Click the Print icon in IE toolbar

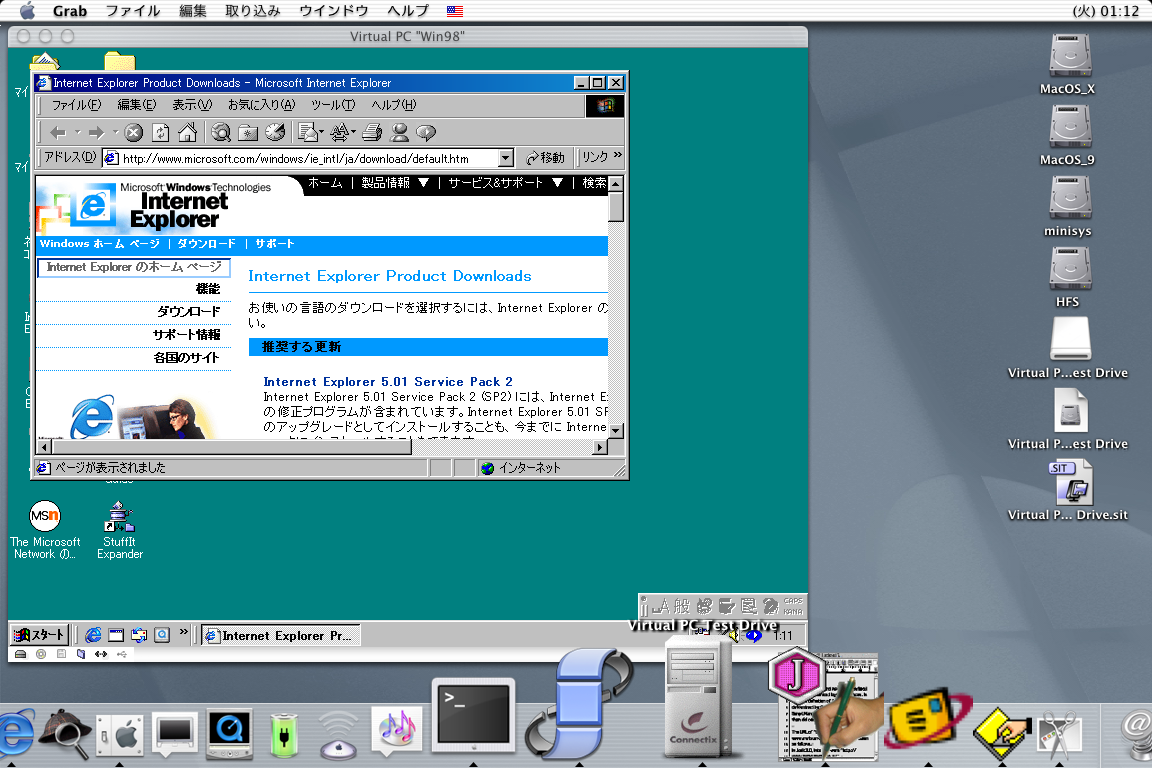point(372,132)
